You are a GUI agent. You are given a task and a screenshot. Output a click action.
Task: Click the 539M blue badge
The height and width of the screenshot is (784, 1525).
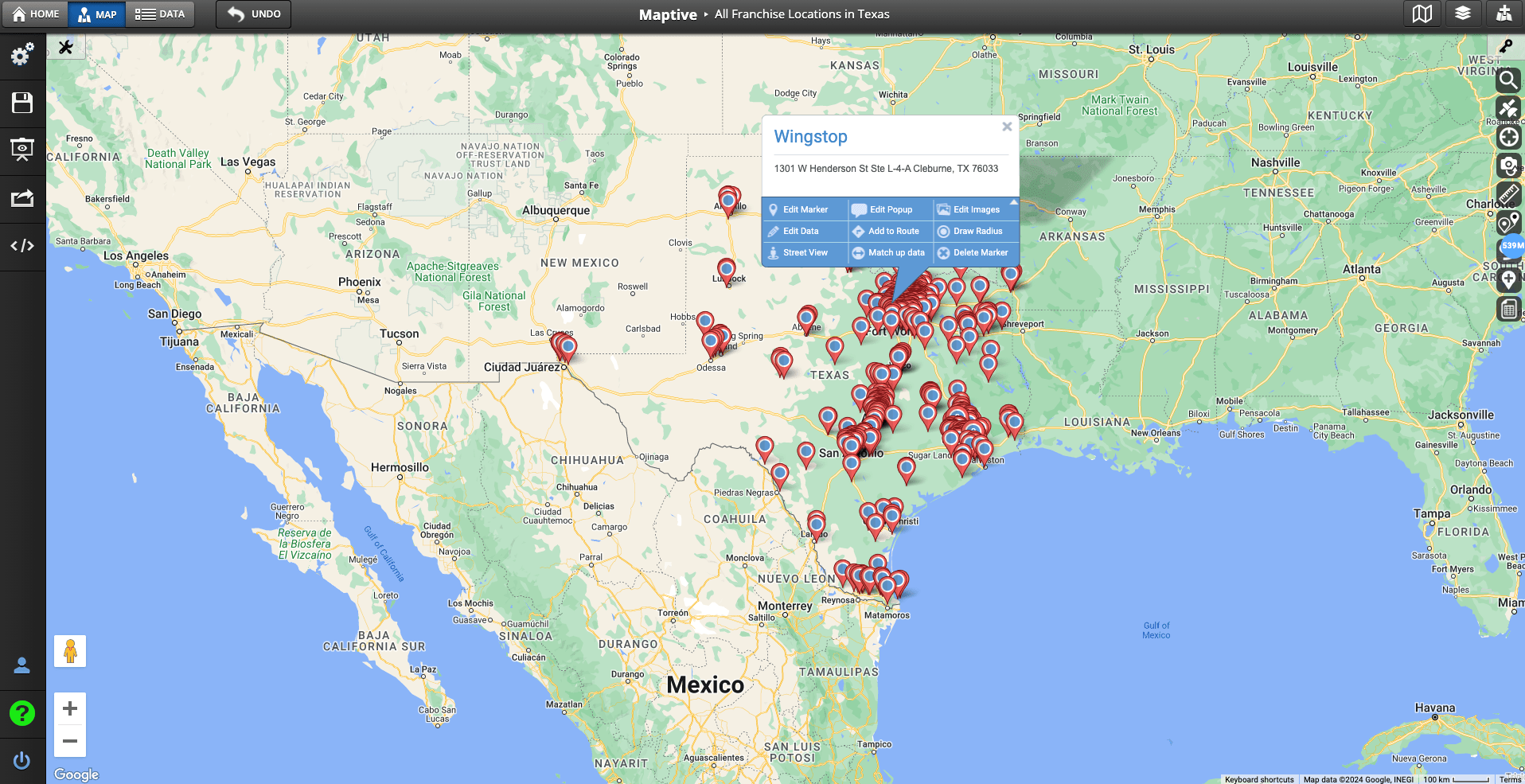tap(1512, 246)
